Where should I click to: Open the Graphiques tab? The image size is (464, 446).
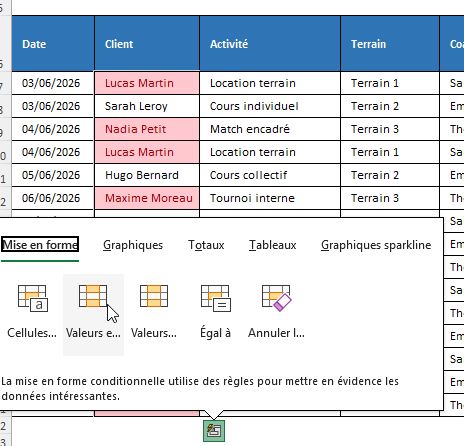click(133, 245)
